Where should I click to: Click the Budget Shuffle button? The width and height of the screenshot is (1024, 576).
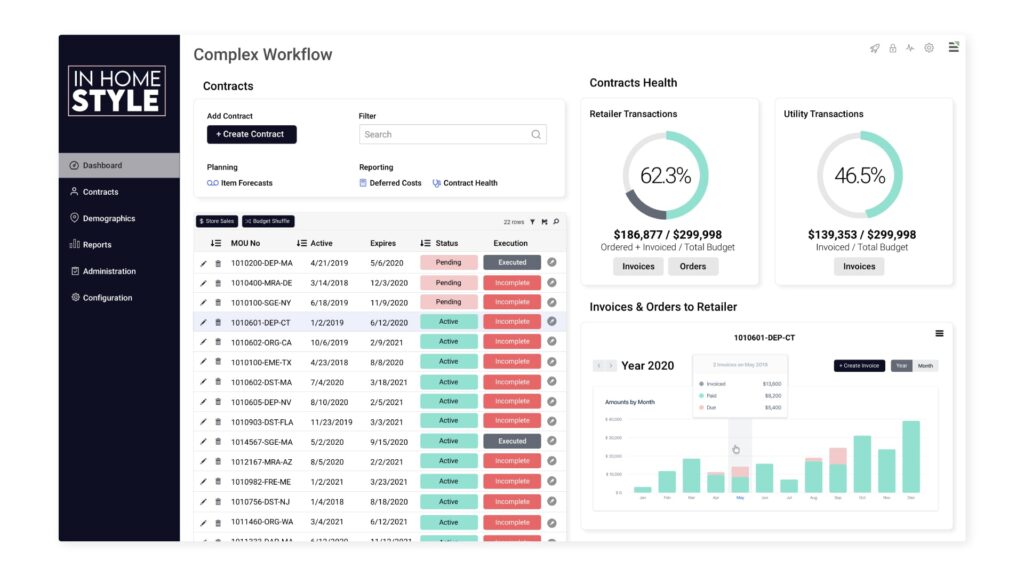pos(268,221)
